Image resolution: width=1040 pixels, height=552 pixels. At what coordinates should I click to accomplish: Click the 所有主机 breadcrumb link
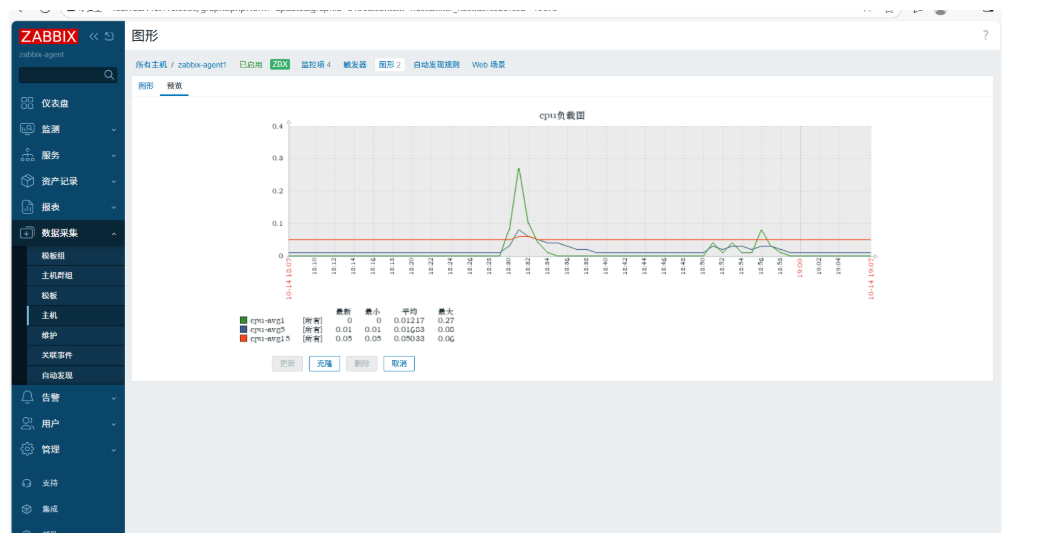151,64
